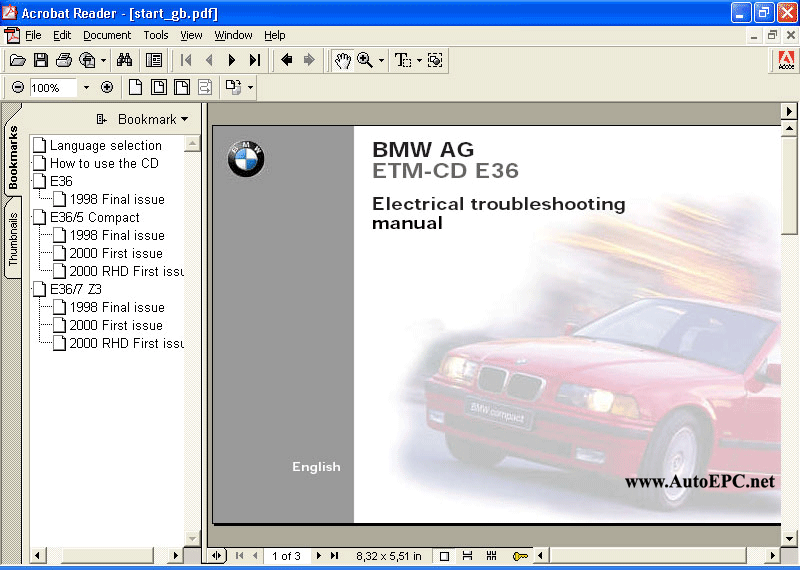The width and height of the screenshot is (800, 570).
Task: Click status bar First Page button
Action: point(239,556)
